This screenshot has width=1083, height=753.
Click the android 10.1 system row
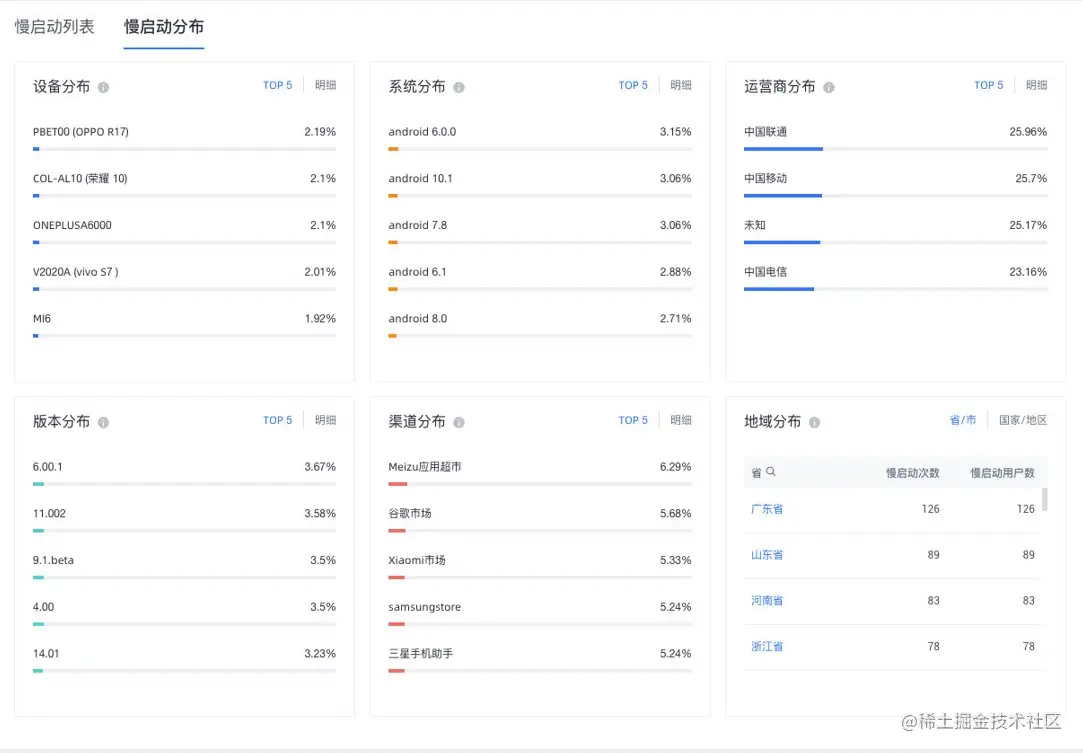[540, 185]
